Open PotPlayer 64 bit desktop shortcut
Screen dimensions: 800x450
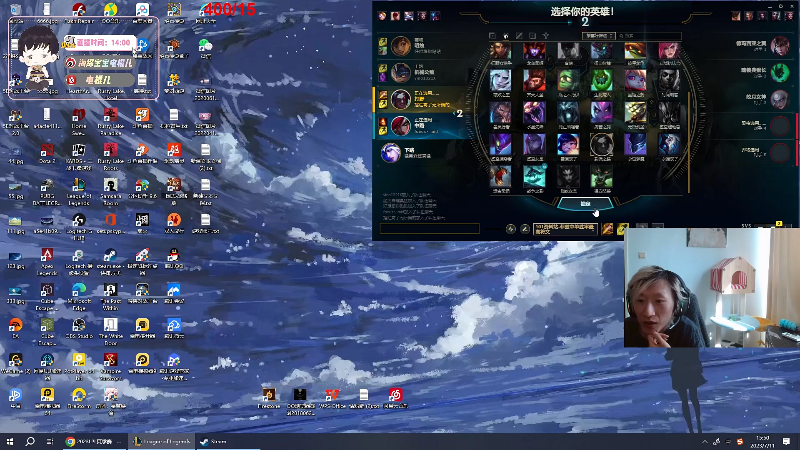(79, 366)
